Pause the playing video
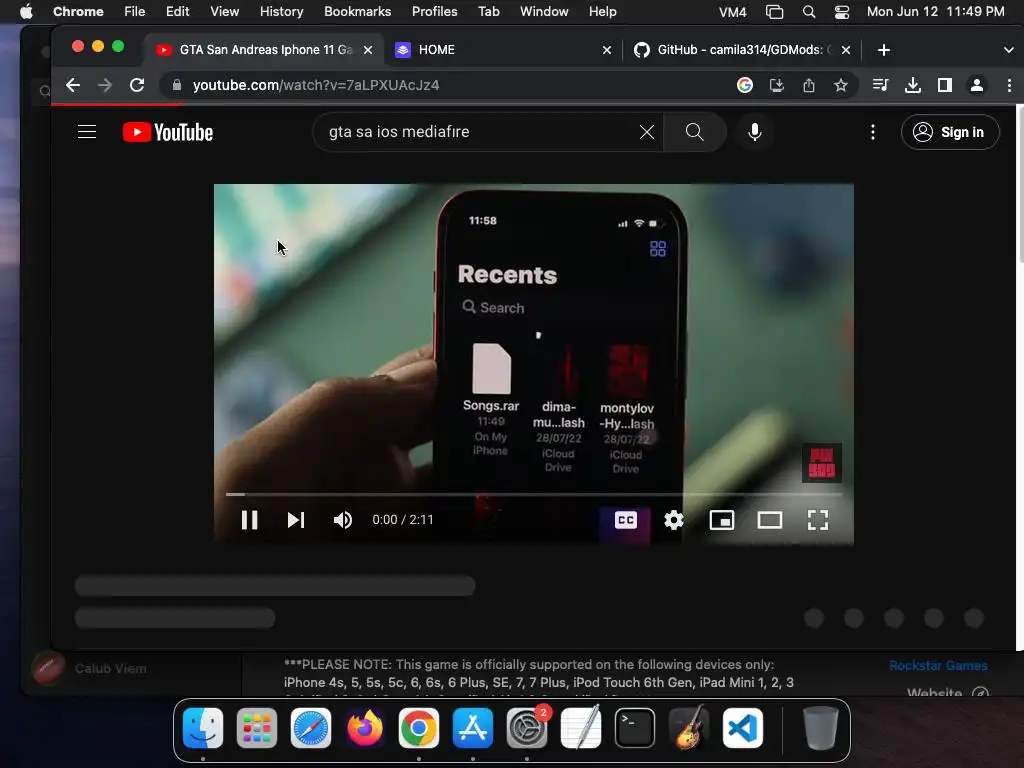 point(249,520)
